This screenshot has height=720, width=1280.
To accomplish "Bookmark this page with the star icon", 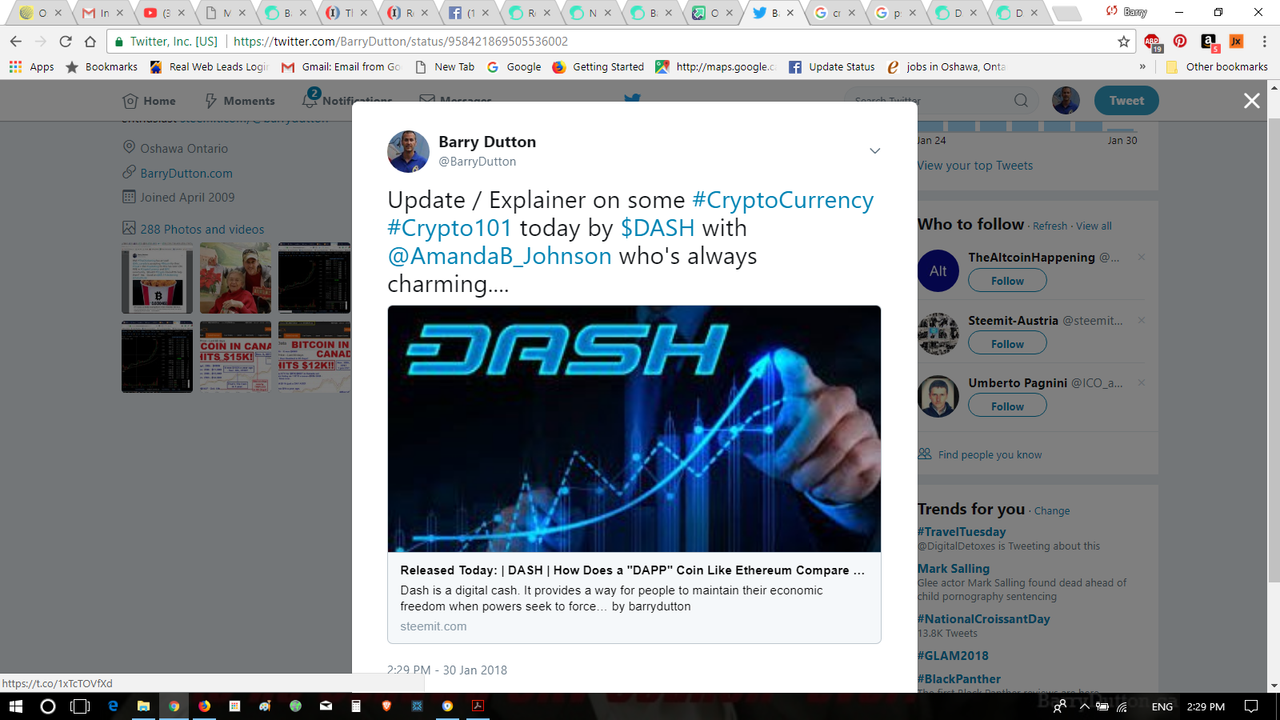I will tap(1124, 42).
